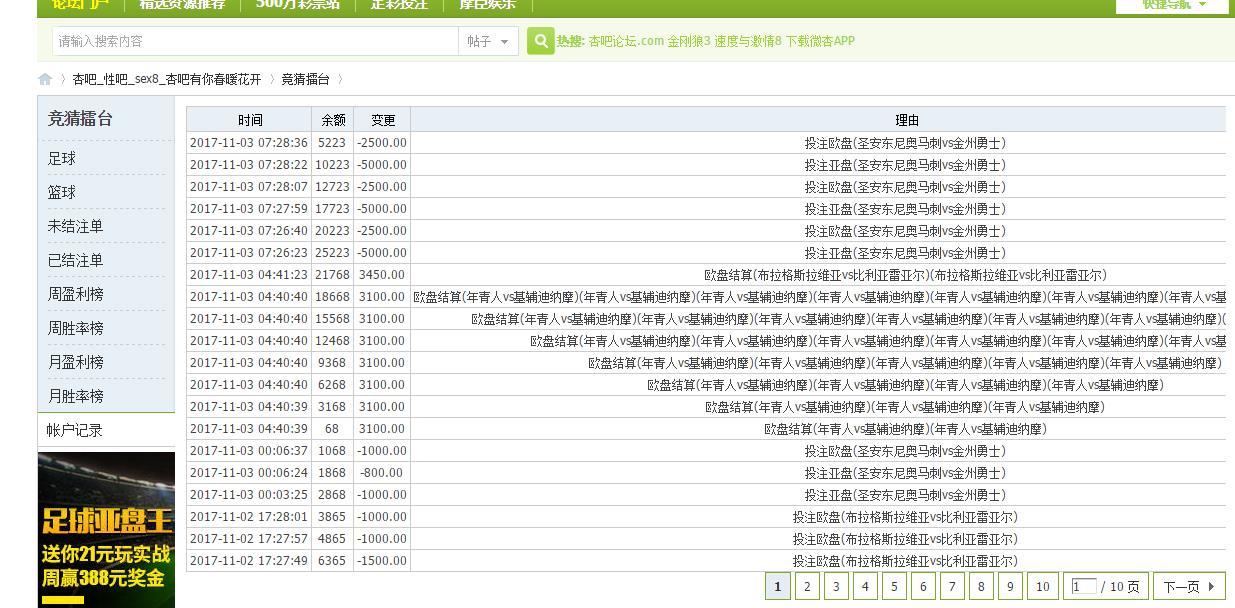
Task: Open the 帖子 search type dropdown
Action: (489, 41)
